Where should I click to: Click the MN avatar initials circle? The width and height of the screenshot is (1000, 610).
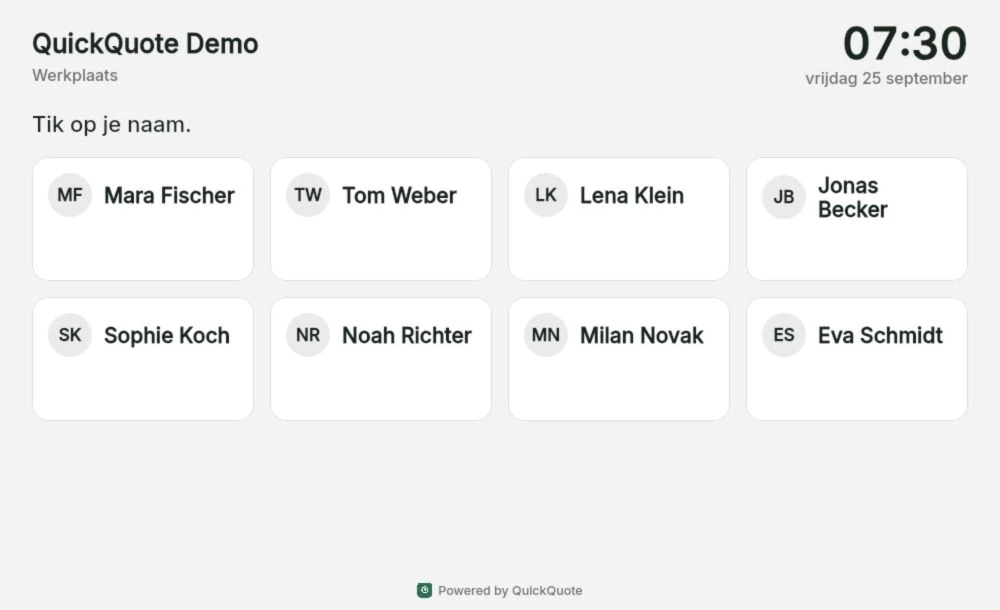[x=546, y=335]
